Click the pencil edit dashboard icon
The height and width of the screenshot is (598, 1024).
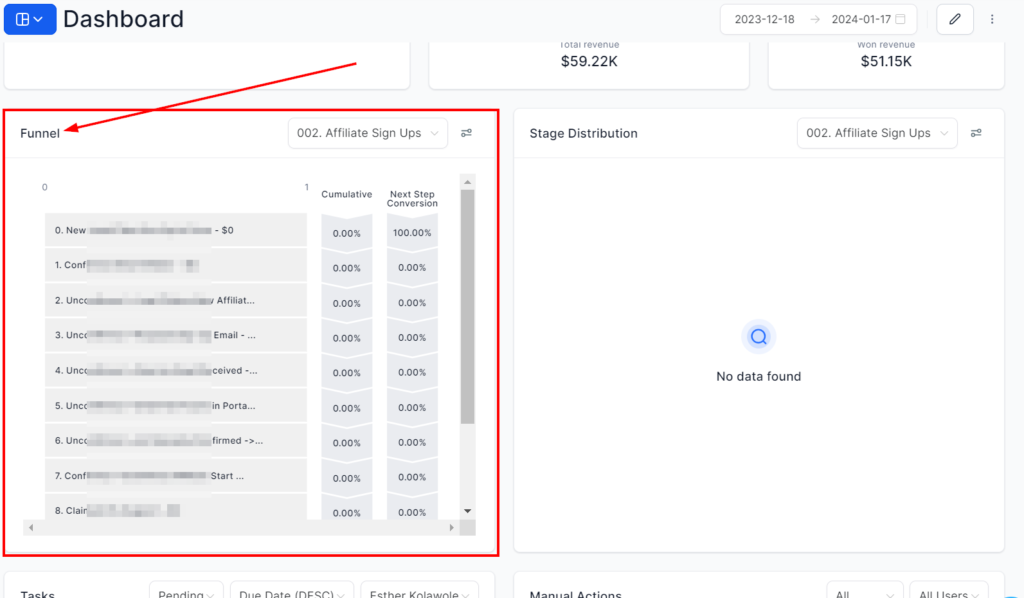(954, 19)
